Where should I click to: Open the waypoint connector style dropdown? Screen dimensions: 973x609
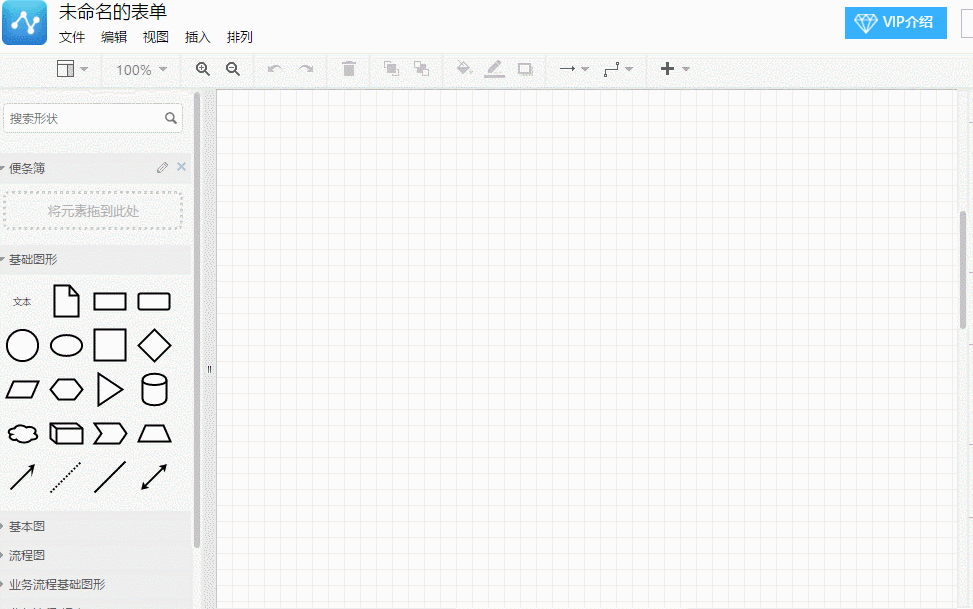click(618, 69)
